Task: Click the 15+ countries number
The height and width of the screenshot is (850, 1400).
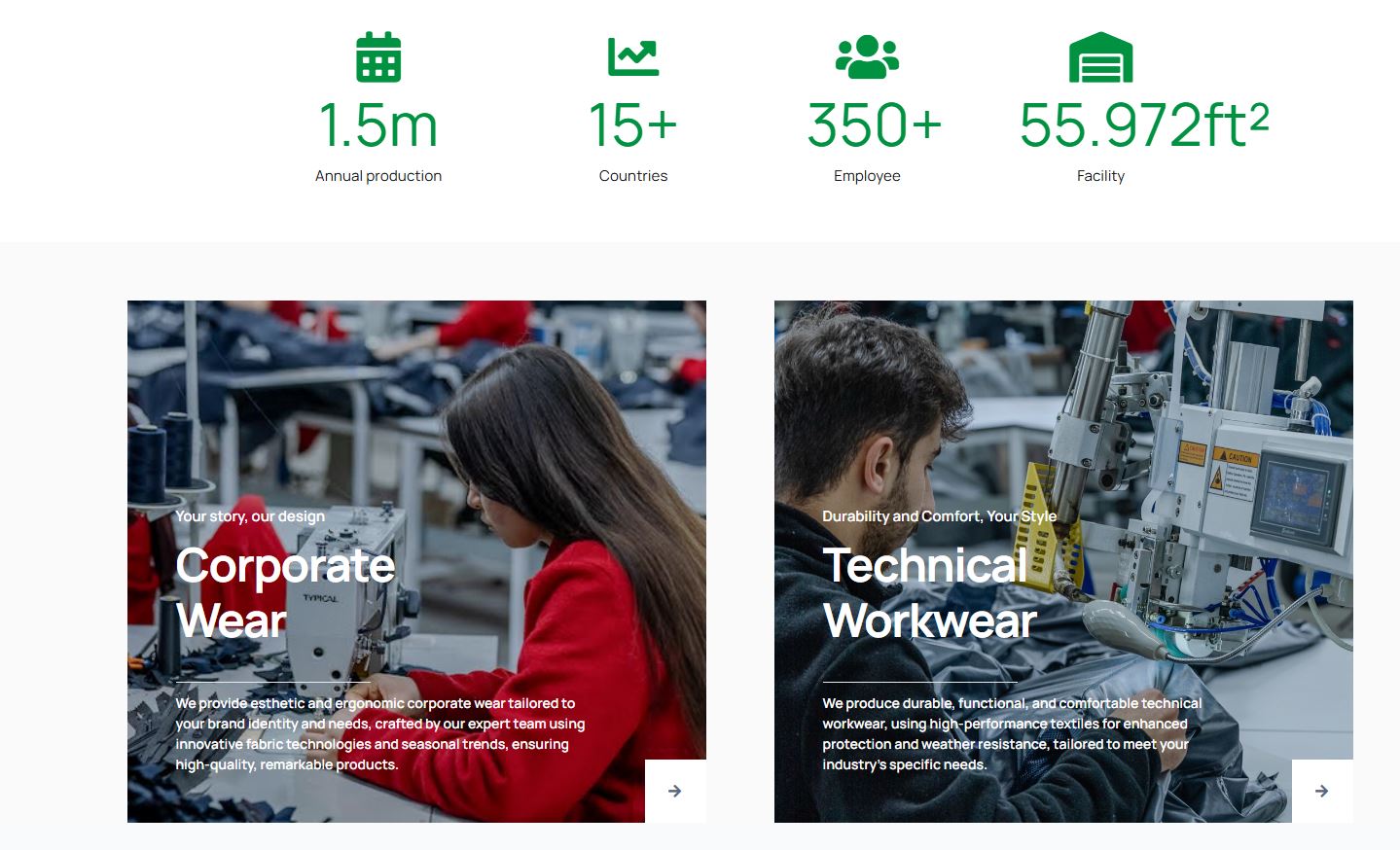Action: pos(633,126)
